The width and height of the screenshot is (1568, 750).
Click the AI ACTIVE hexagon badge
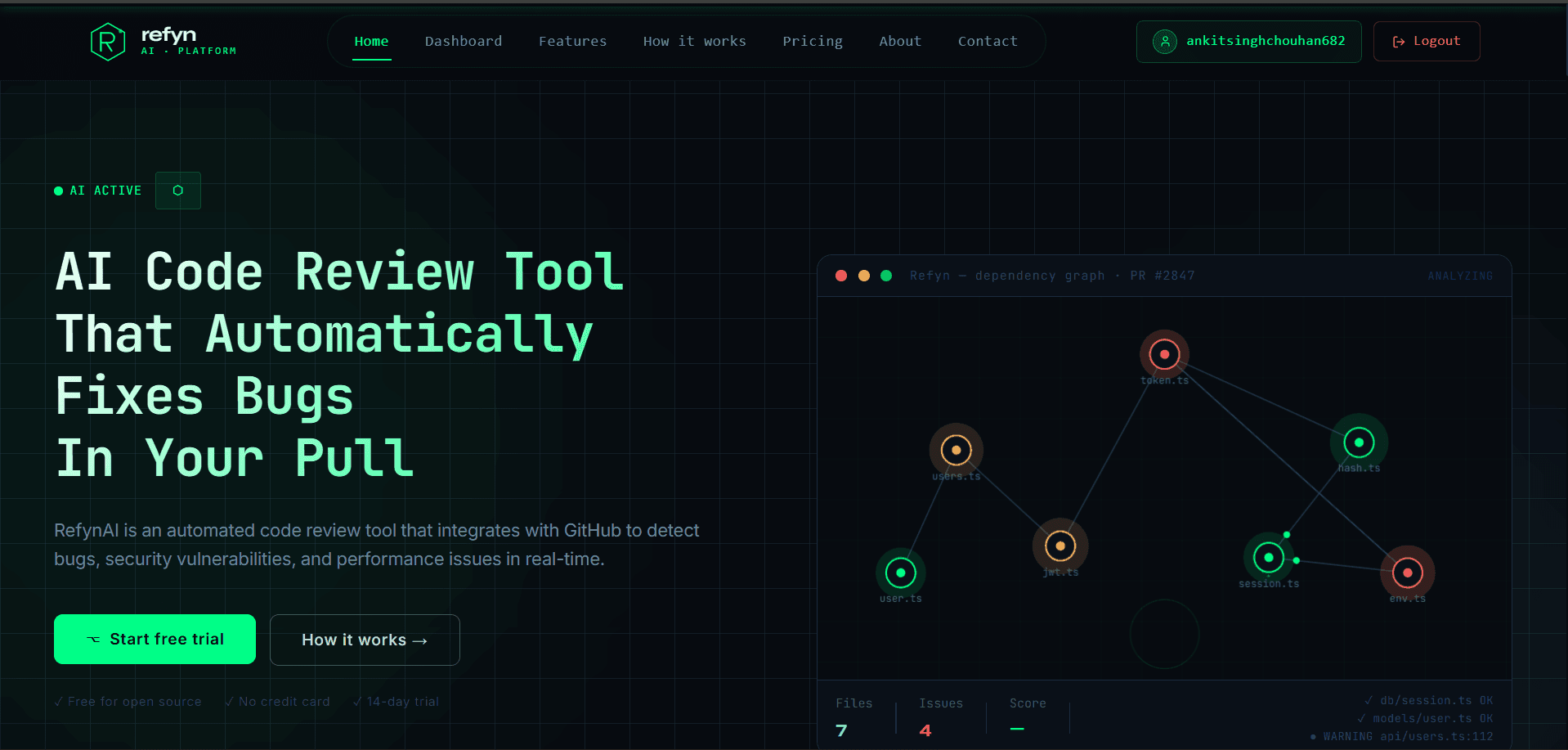pyautogui.click(x=177, y=190)
